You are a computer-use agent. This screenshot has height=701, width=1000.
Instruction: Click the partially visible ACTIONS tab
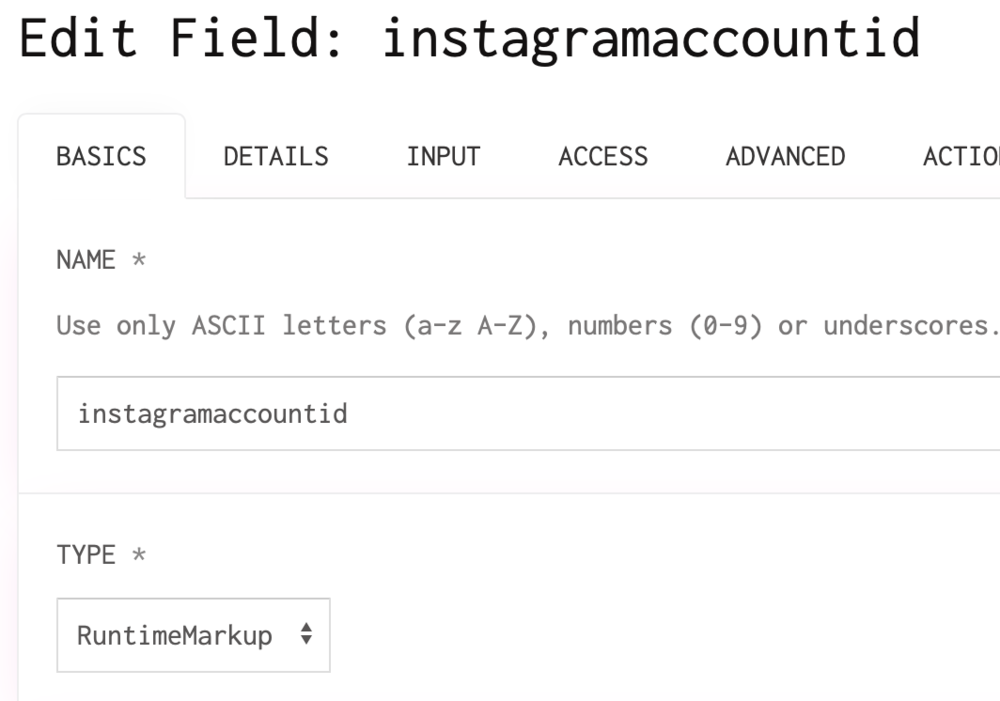[960, 157]
